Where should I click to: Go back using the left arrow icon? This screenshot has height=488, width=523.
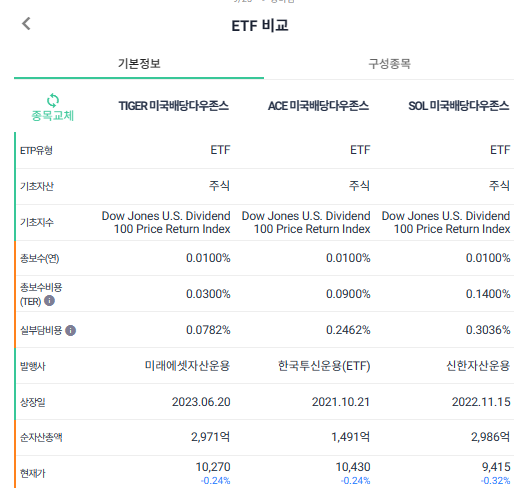point(26,24)
